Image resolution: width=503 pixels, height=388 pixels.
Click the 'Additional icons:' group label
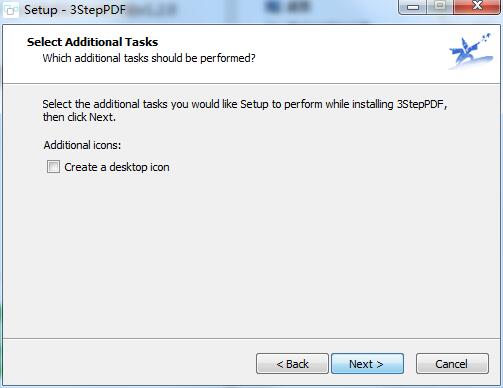(82, 145)
